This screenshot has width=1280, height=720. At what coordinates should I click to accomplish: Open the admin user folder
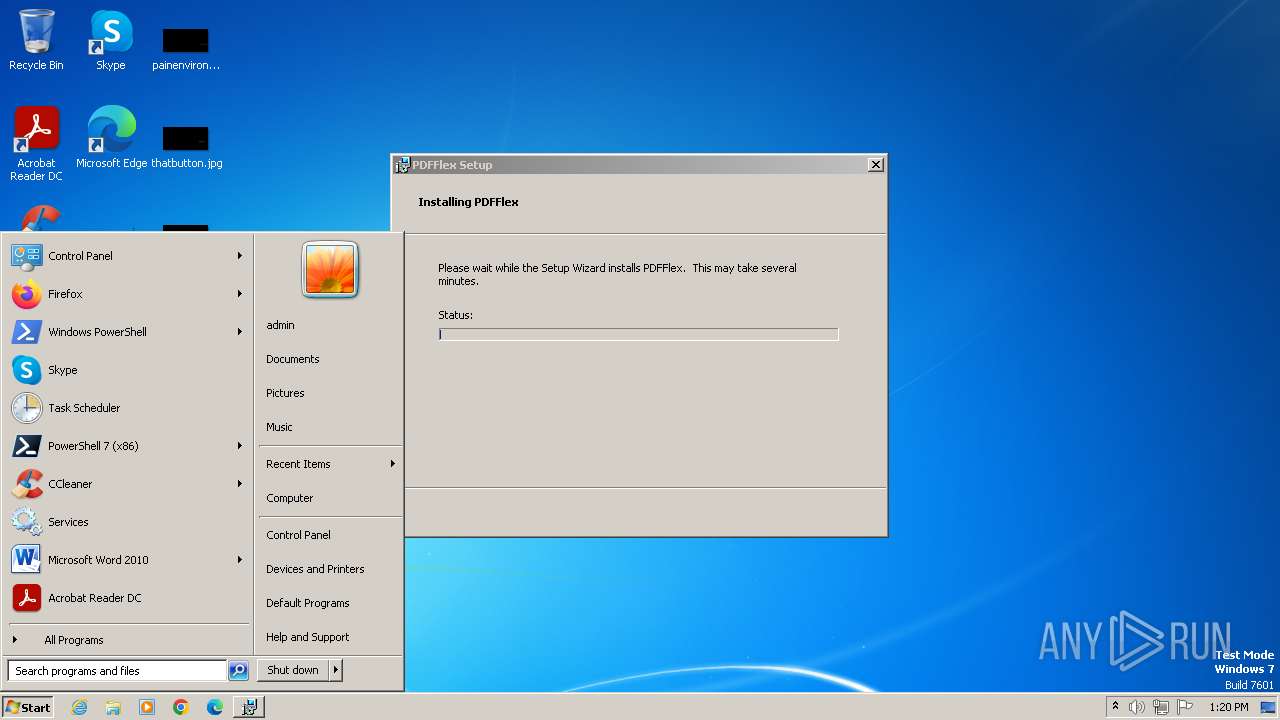click(x=330, y=325)
